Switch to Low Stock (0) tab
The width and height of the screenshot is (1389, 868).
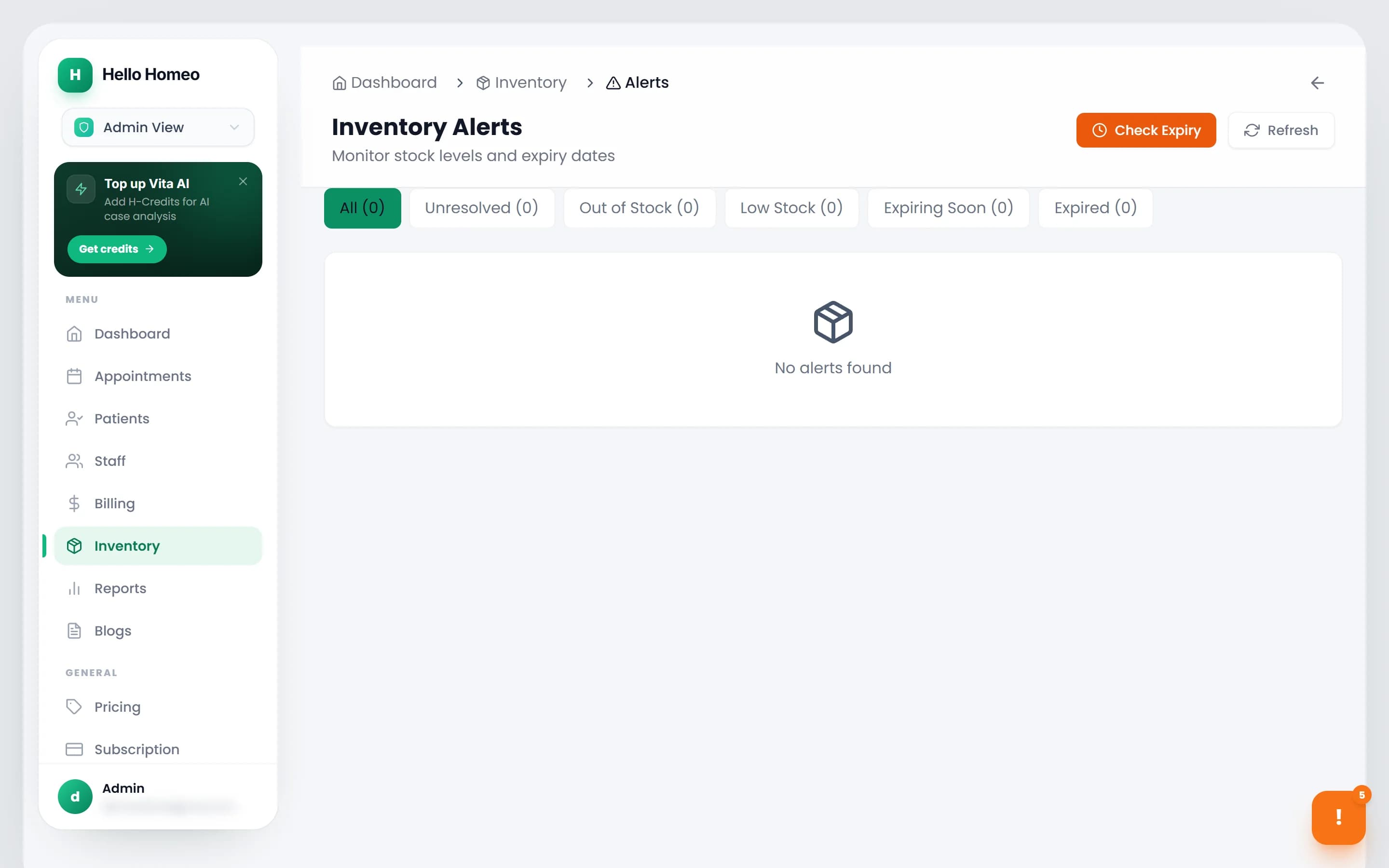pyautogui.click(x=791, y=208)
